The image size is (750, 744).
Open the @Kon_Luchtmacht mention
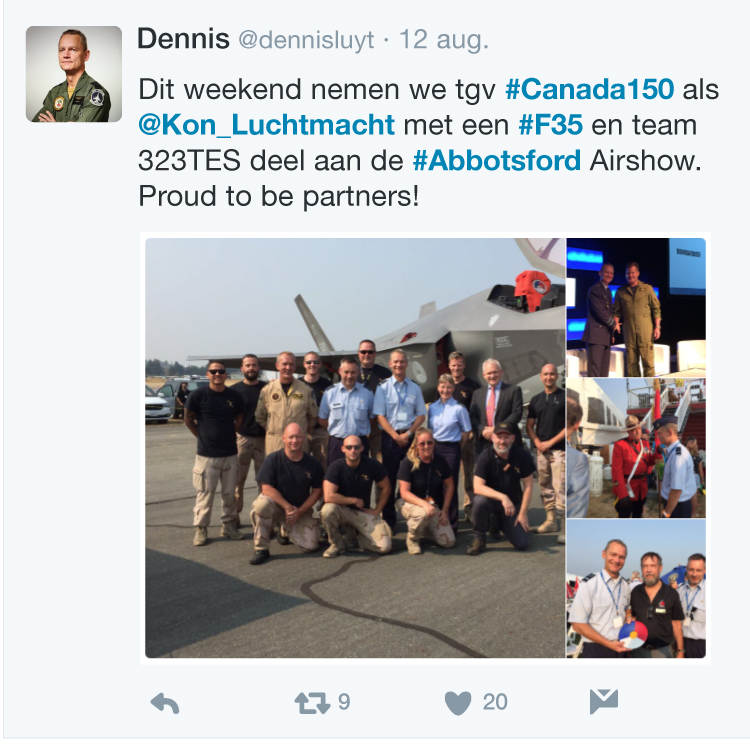pos(266,125)
